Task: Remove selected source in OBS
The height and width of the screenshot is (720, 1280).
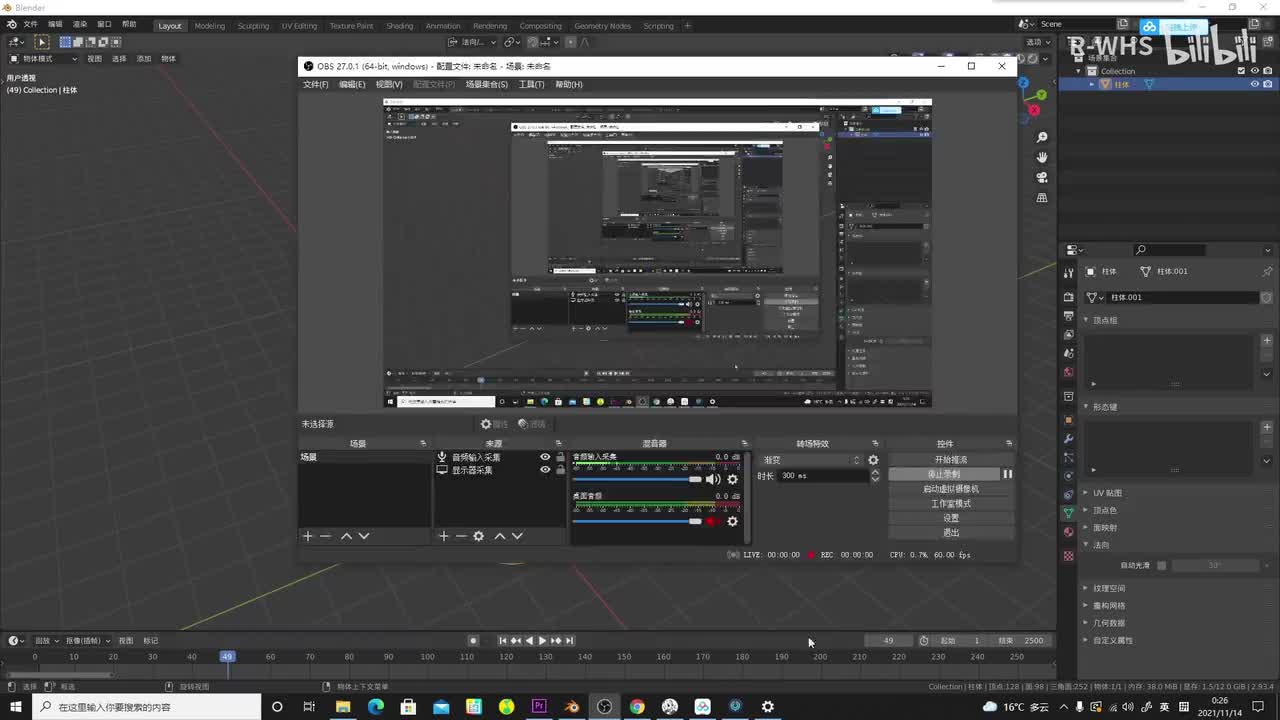Action: tap(461, 536)
